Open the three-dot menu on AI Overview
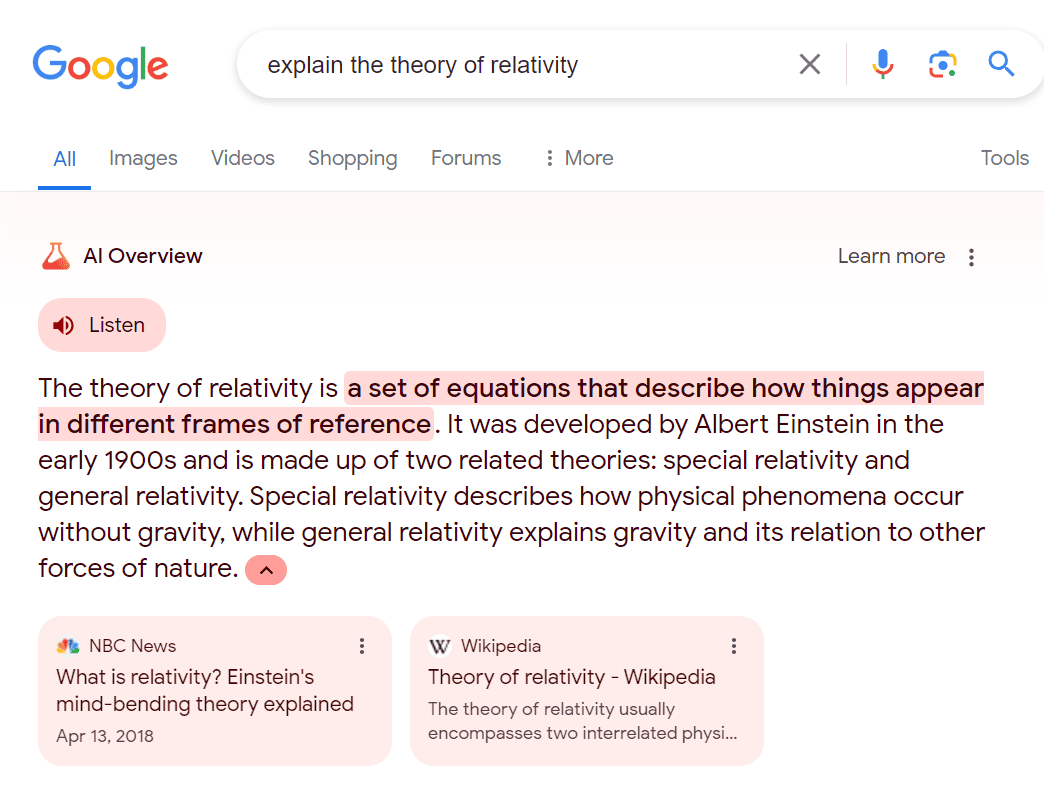The image size is (1044, 794). tap(971, 256)
